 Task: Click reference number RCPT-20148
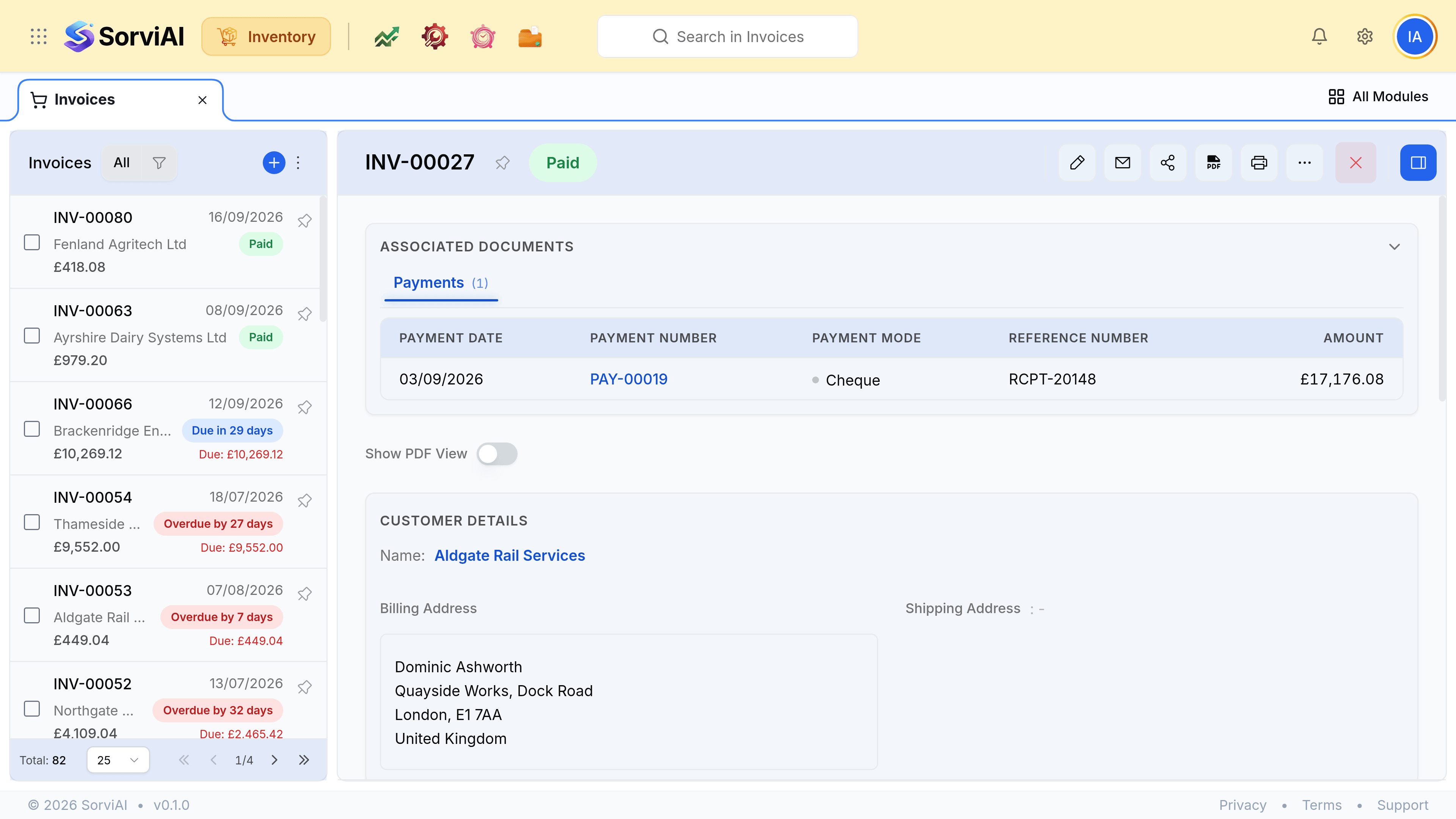[x=1052, y=379]
